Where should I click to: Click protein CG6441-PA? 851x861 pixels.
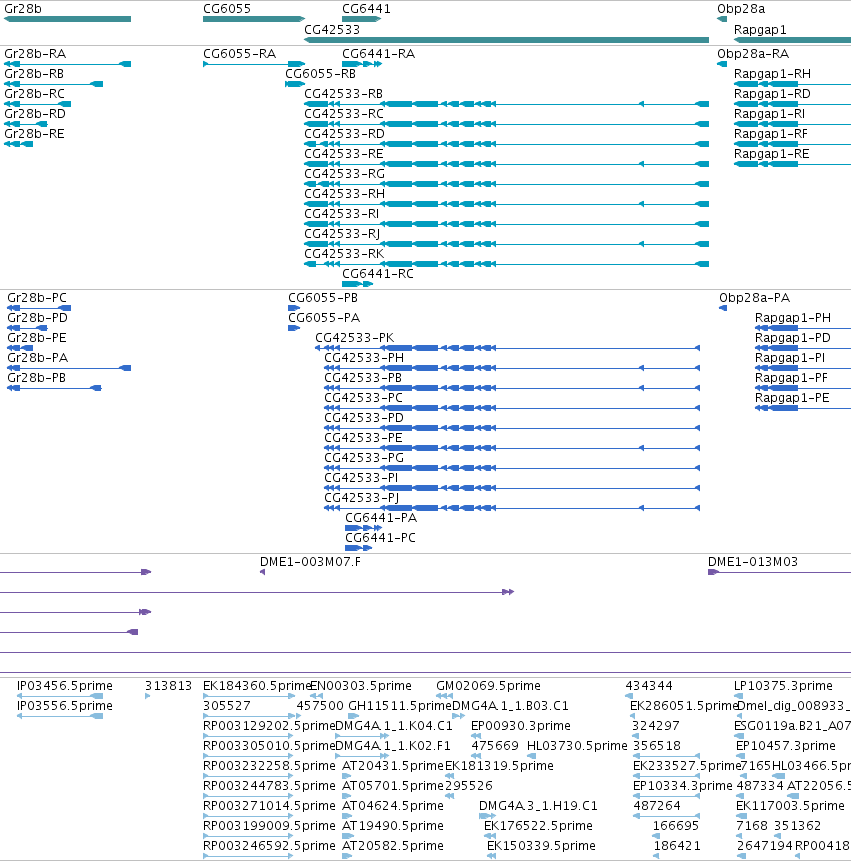(x=381, y=518)
